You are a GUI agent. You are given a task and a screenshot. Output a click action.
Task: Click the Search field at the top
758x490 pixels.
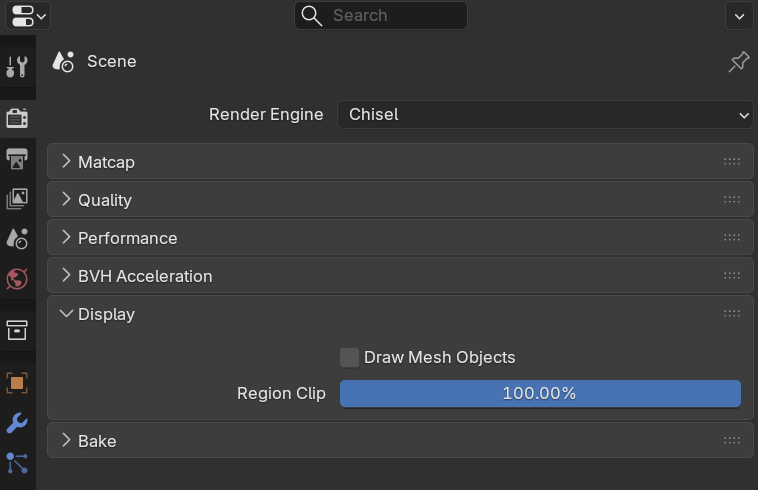coord(381,15)
